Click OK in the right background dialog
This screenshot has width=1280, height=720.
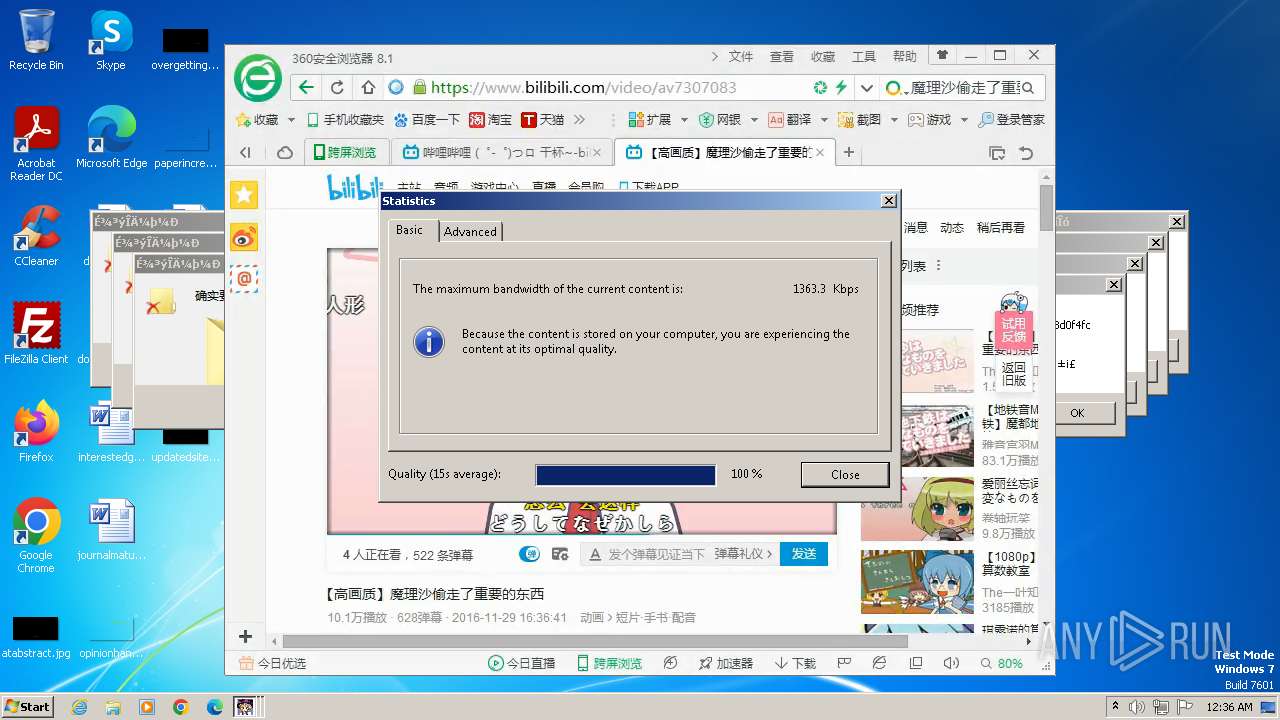point(1077,413)
